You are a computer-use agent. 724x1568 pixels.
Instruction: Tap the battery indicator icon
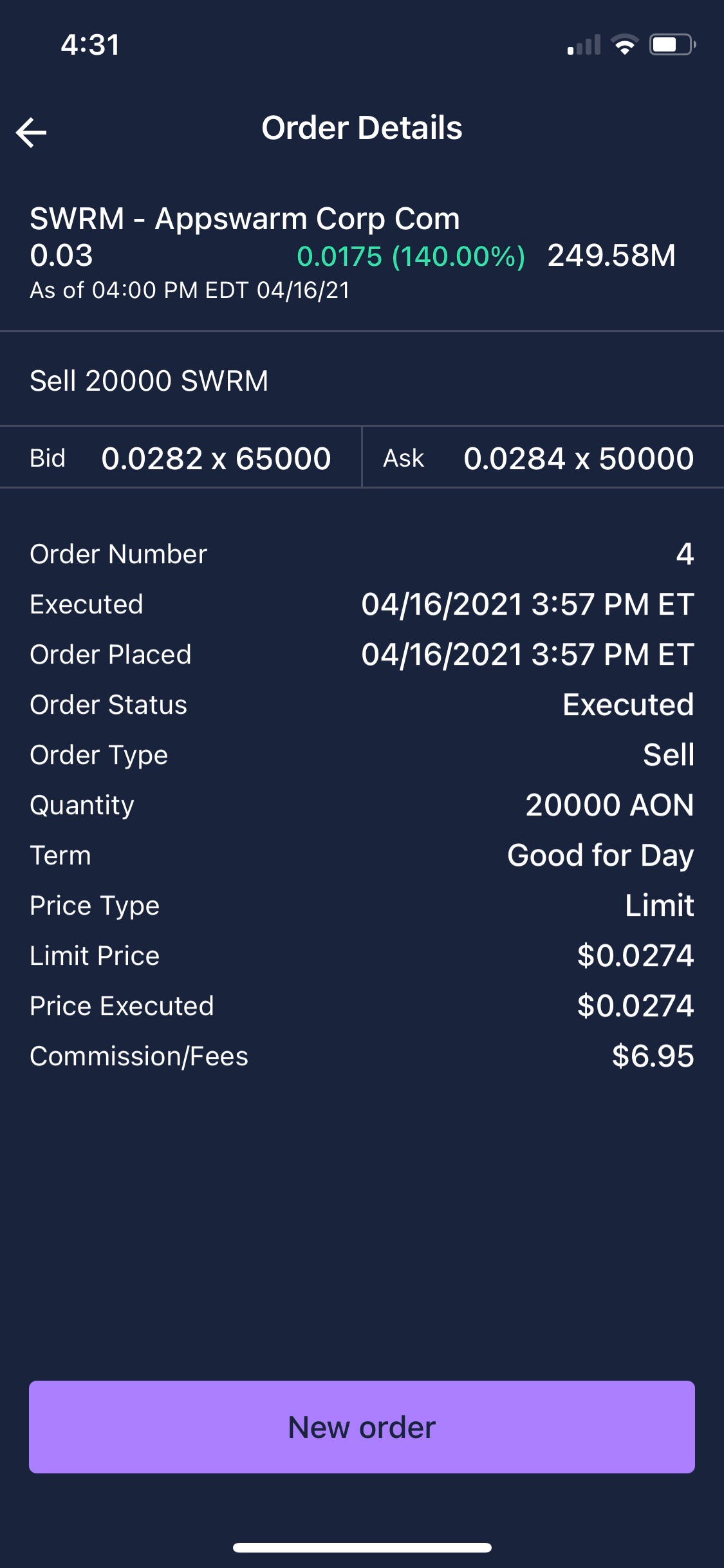point(672,45)
